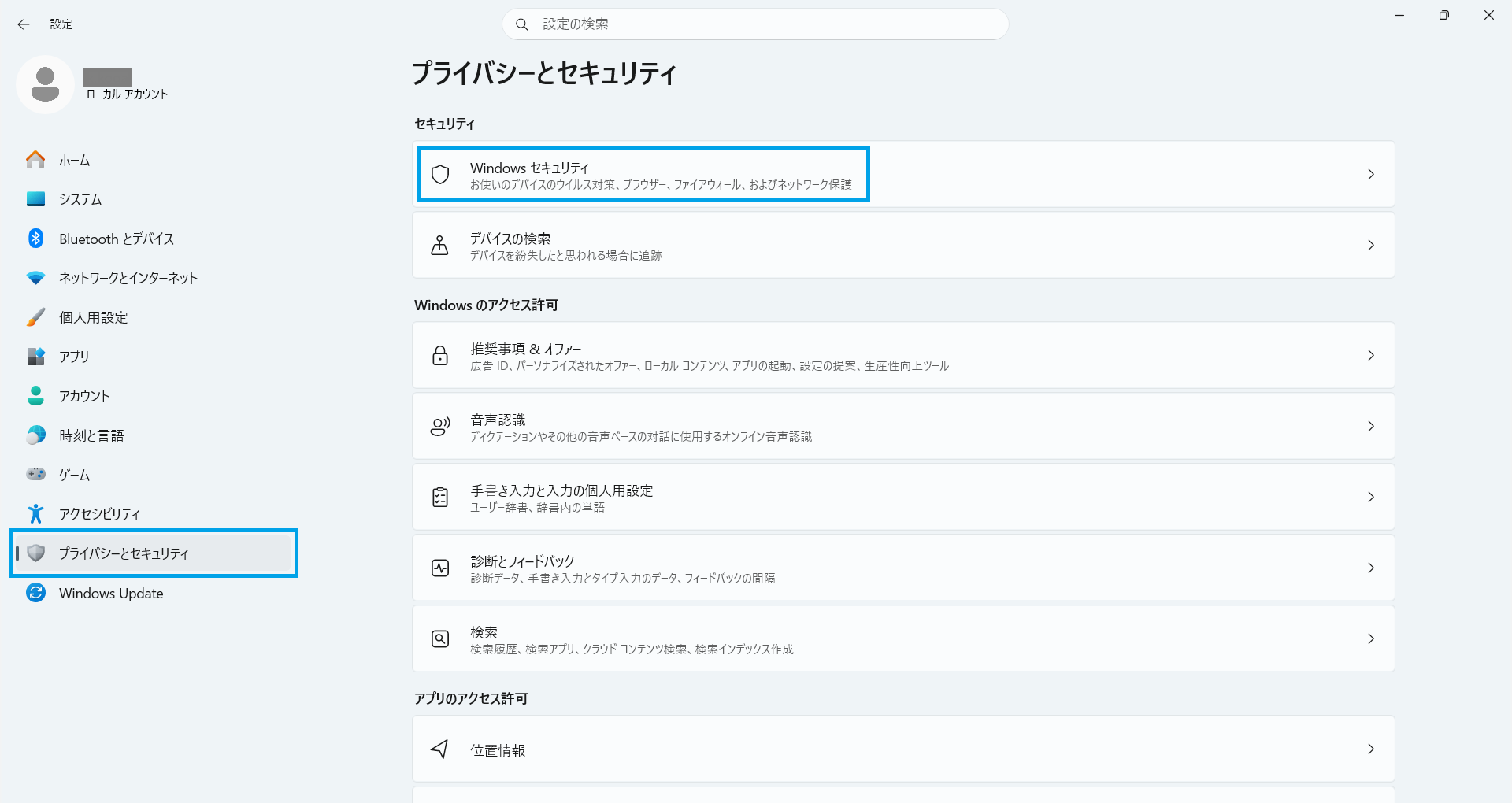Click the 推奨事項 & オファー lock icon
Screen dimensions: 1512x803
click(440, 355)
